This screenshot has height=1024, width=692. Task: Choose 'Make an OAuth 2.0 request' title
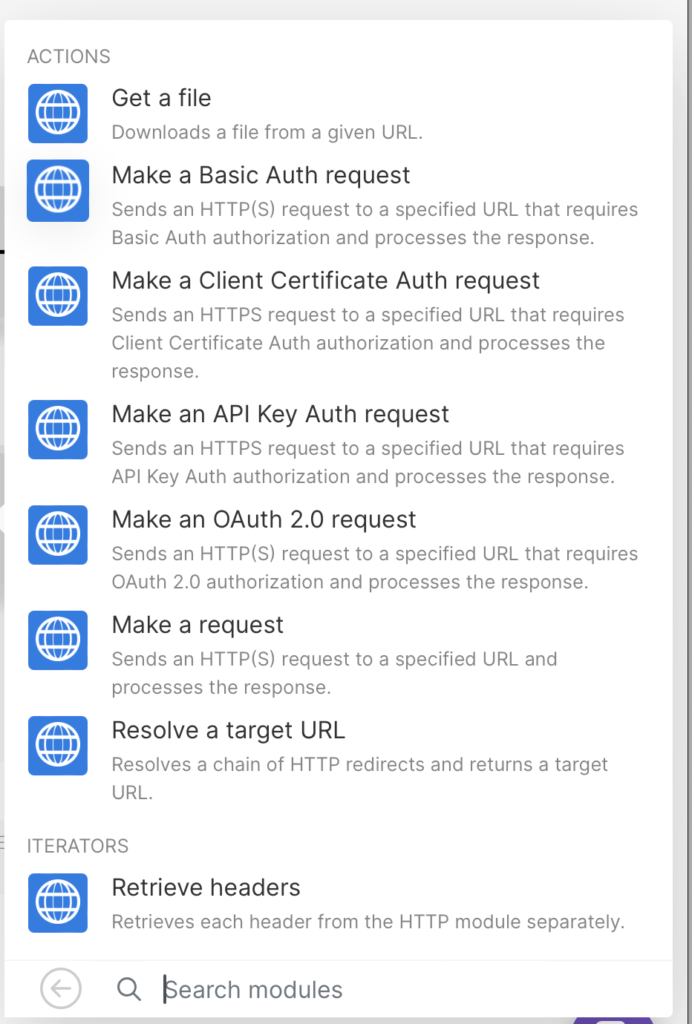point(264,520)
